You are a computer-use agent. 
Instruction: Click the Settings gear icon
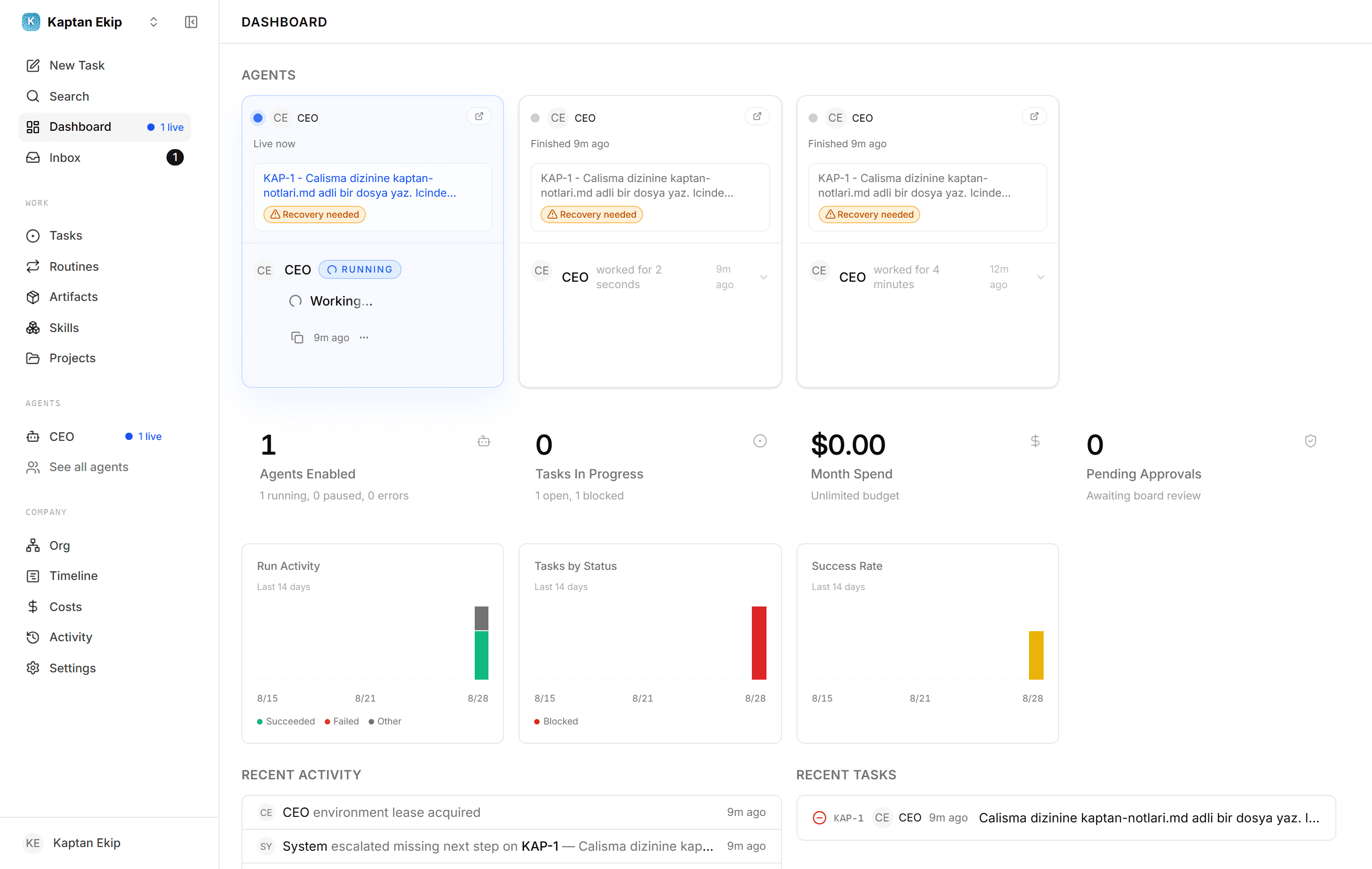[x=33, y=668]
